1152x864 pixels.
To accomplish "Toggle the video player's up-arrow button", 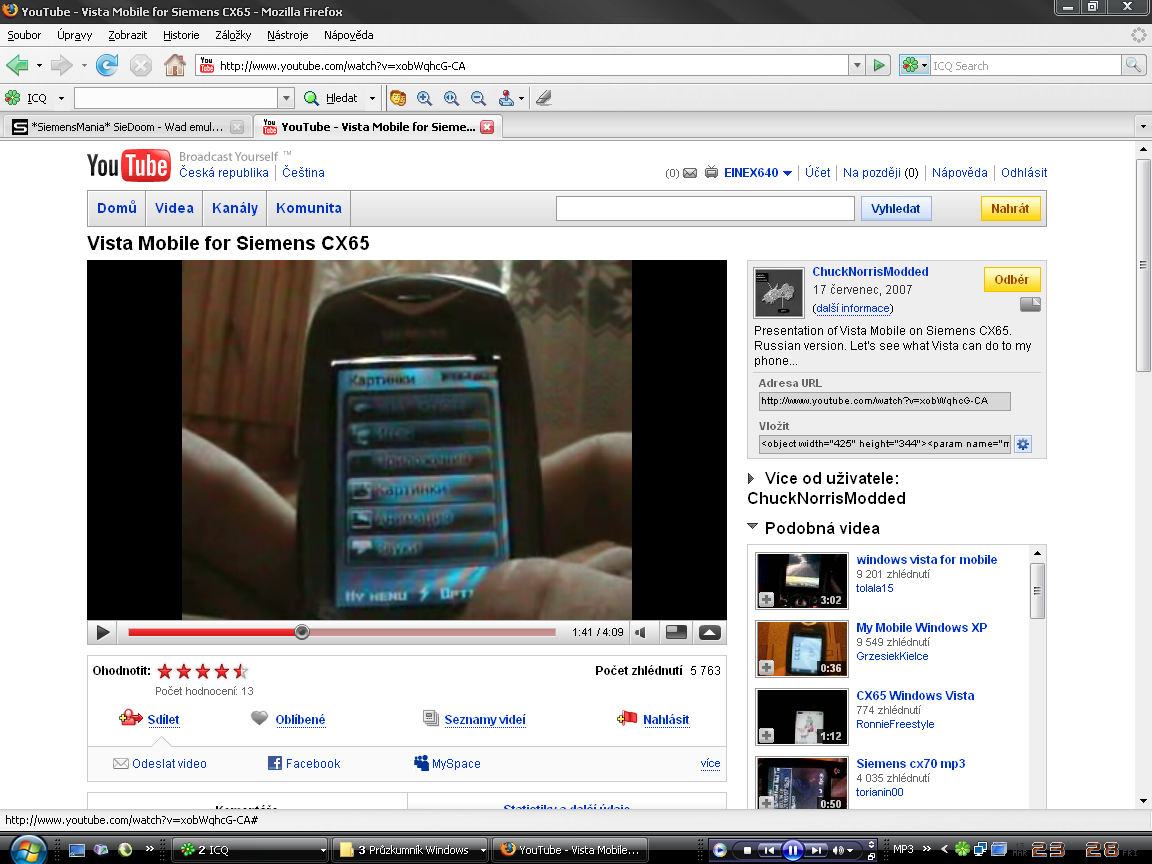I will [x=710, y=633].
